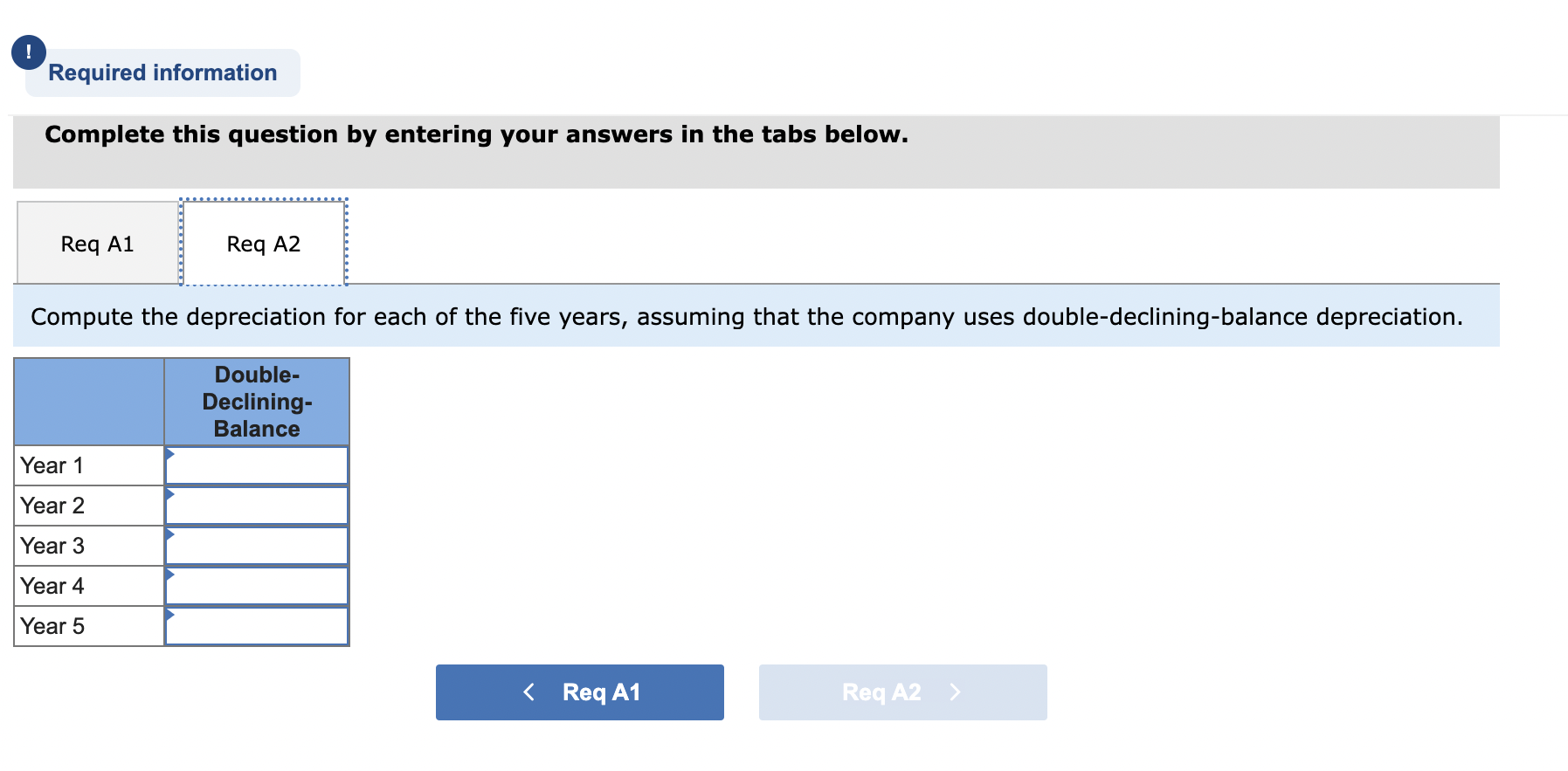Switch to the Req A2 tab
The width and height of the screenshot is (1568, 771).
click(x=263, y=243)
